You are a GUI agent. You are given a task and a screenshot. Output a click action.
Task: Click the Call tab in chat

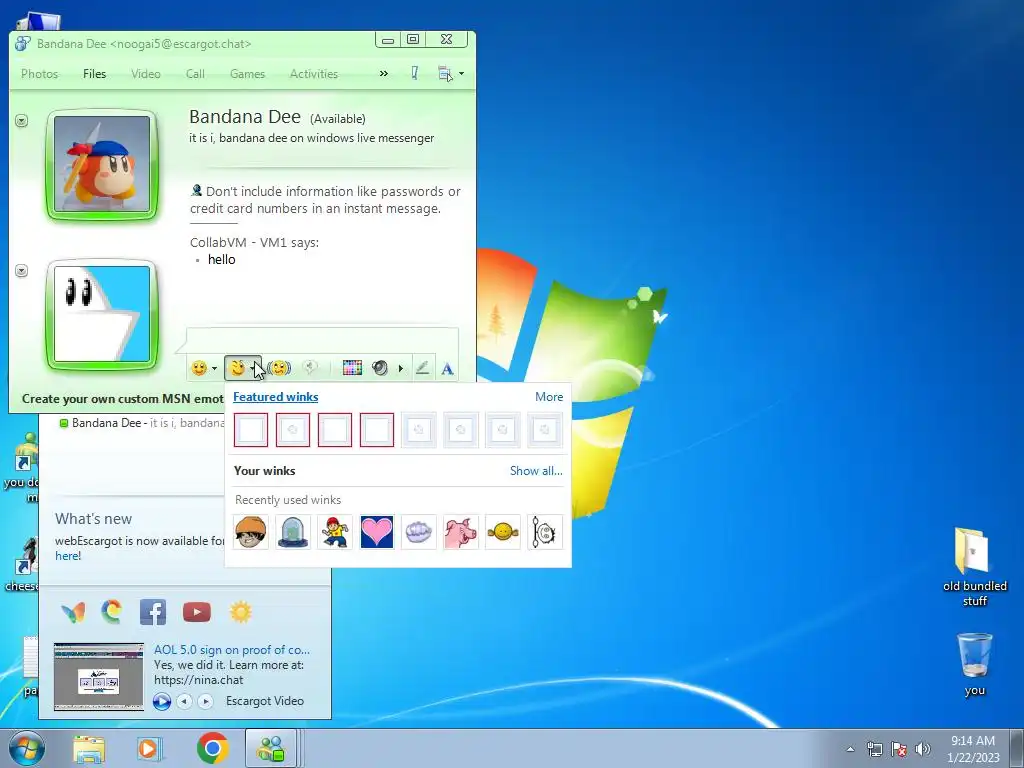pos(195,74)
